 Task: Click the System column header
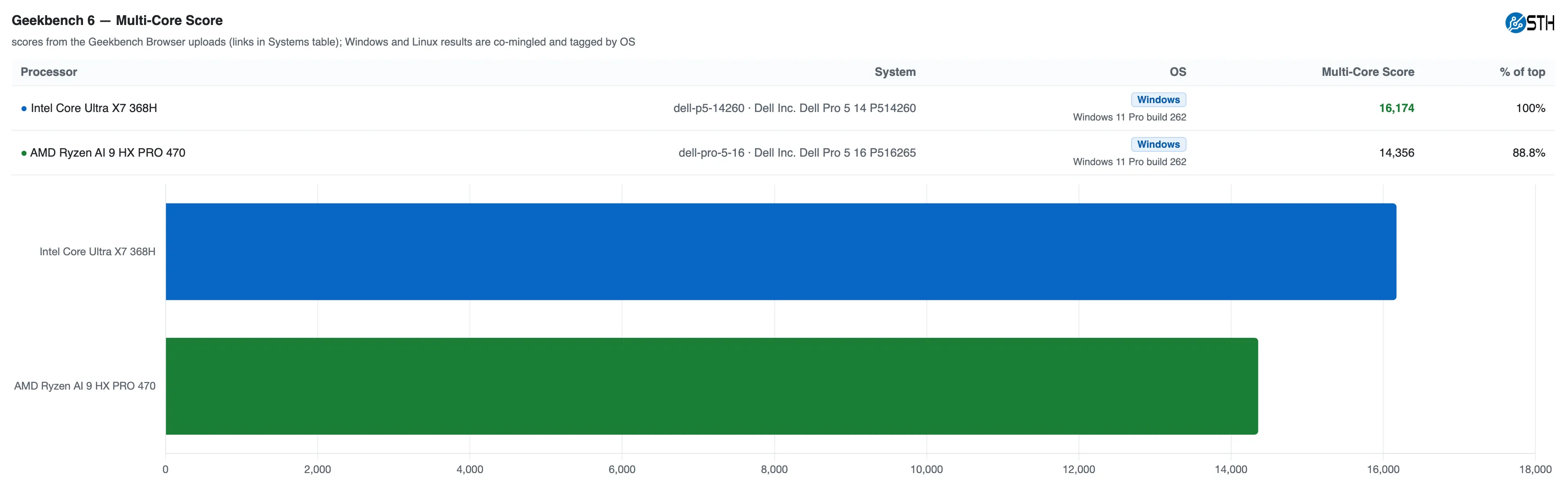point(895,72)
